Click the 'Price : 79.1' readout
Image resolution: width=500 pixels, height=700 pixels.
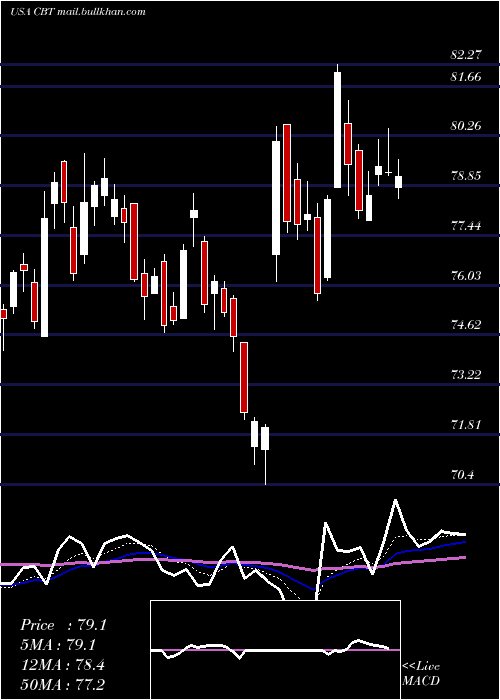[63, 625]
